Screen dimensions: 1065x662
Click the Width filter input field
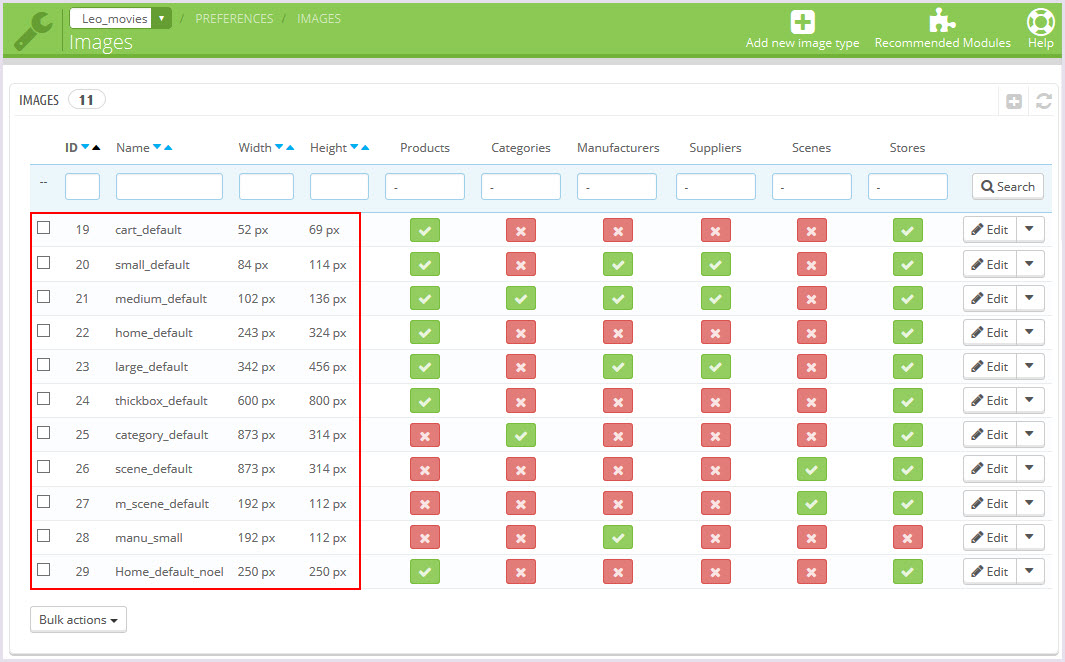click(x=266, y=186)
